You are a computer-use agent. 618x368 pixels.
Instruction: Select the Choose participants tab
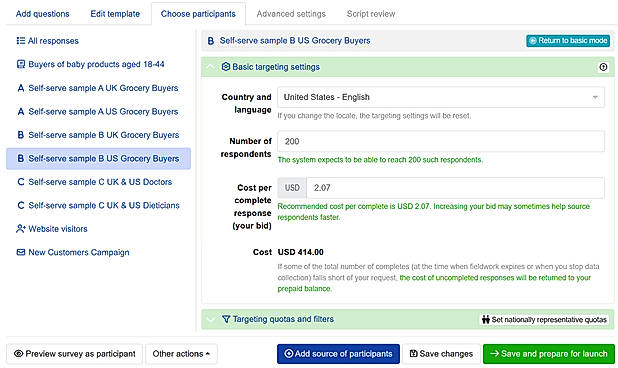pyautogui.click(x=198, y=14)
